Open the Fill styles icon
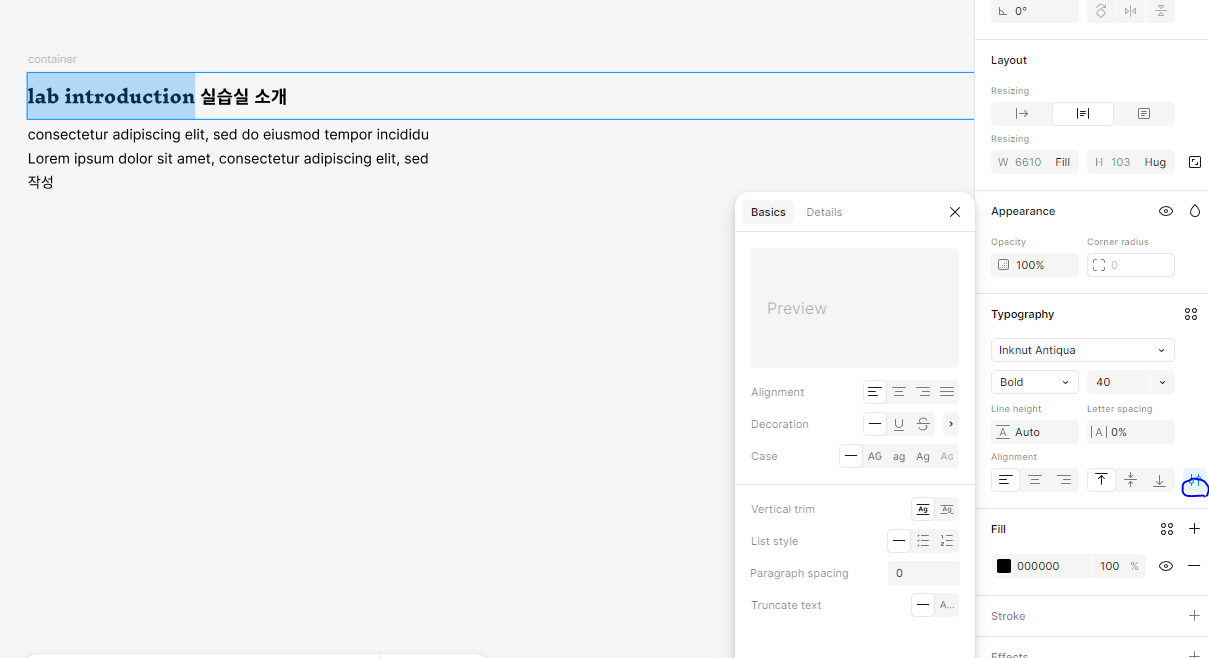 point(1167,529)
